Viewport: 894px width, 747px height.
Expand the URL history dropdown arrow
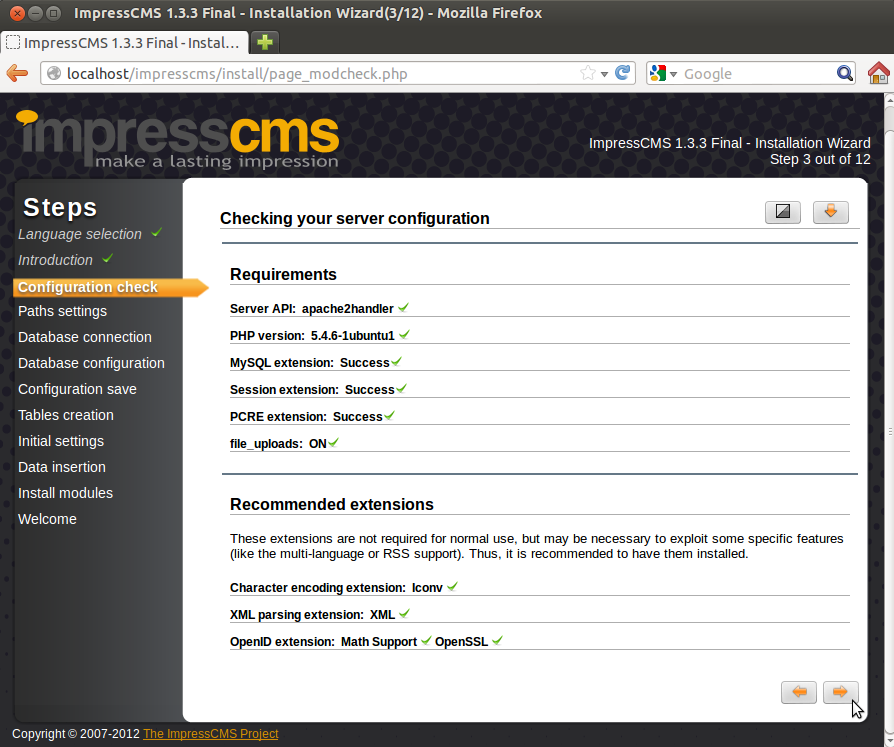pyautogui.click(x=605, y=73)
